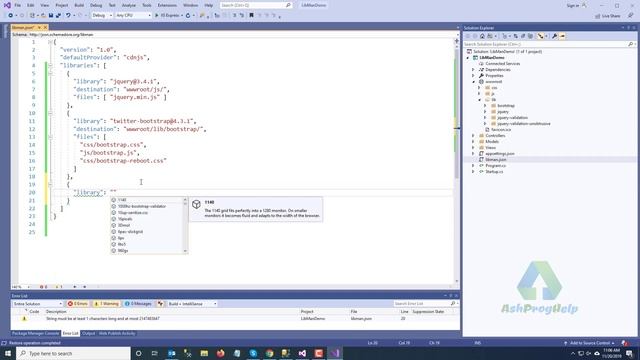Open the Project menu
640x360 pixels.
coord(62,5)
